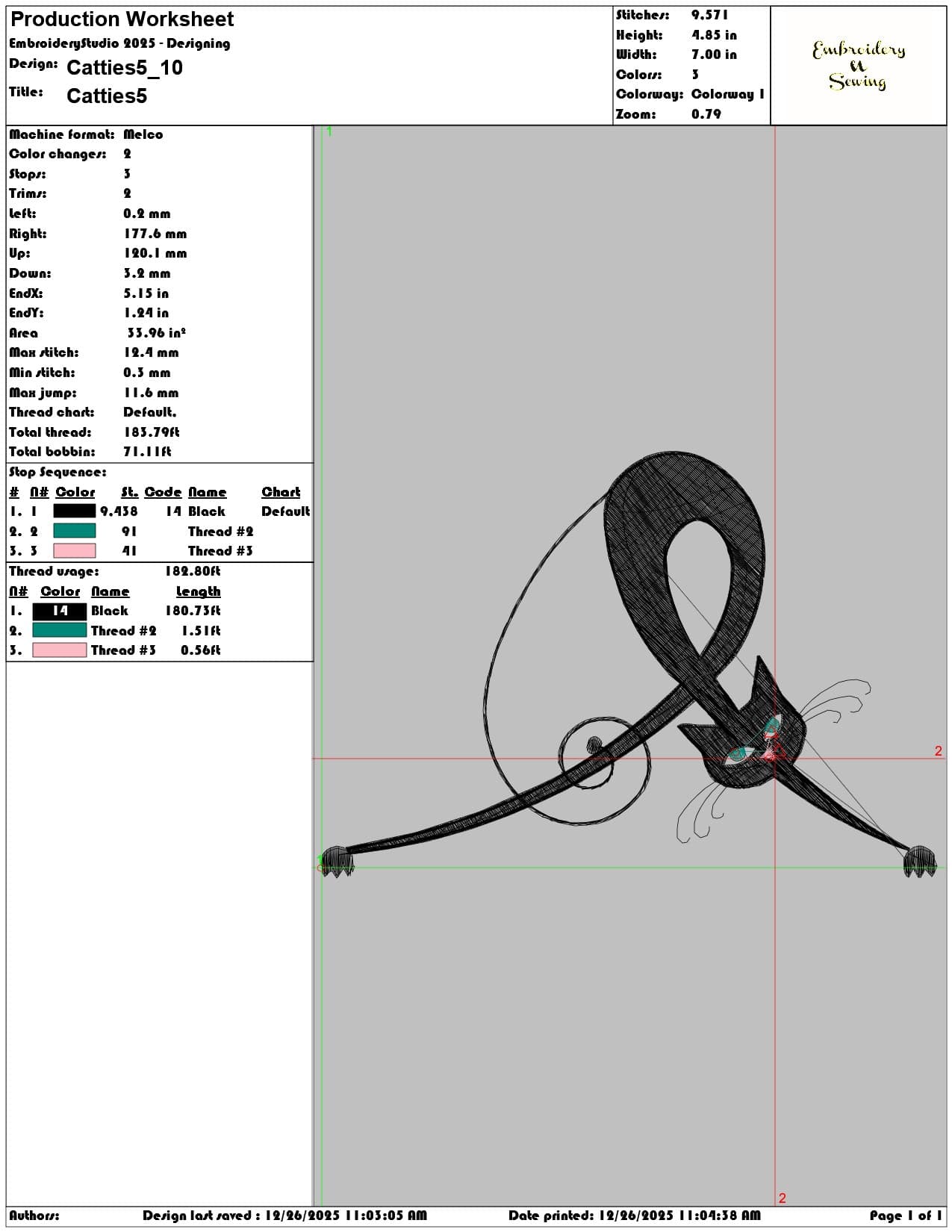Click the black swatch in Stop Sequence

74,511
